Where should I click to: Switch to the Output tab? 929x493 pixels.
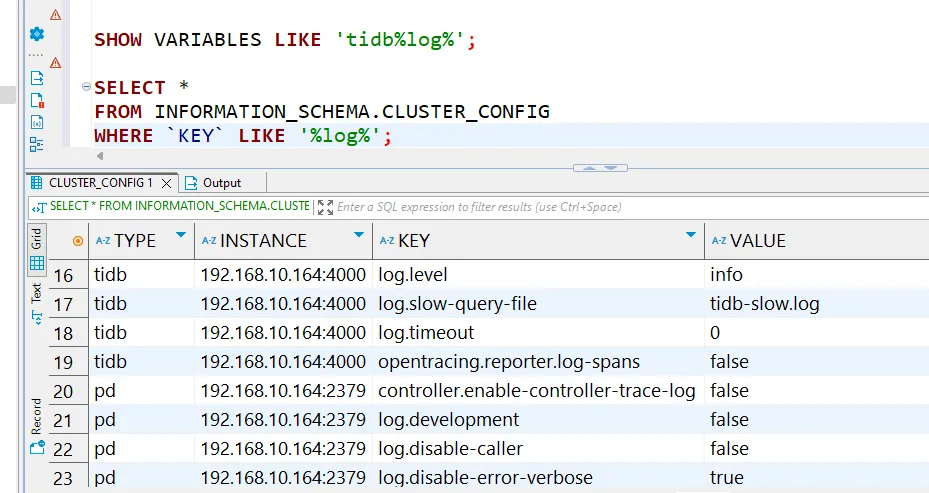221,183
